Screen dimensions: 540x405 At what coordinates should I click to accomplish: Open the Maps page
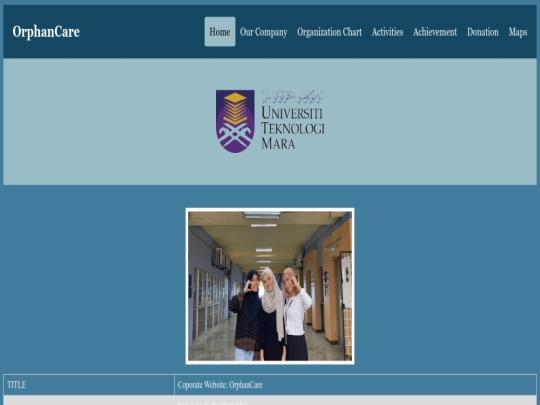coord(518,32)
